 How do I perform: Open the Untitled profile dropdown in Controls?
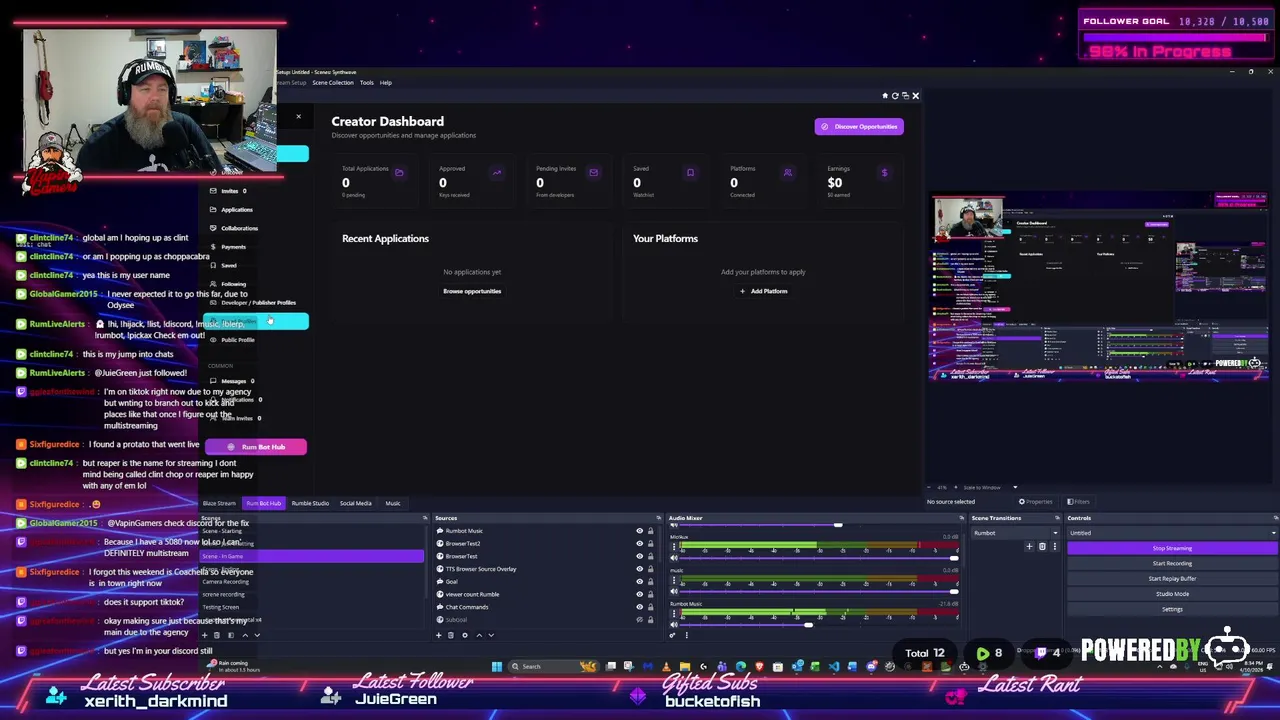[1172, 533]
